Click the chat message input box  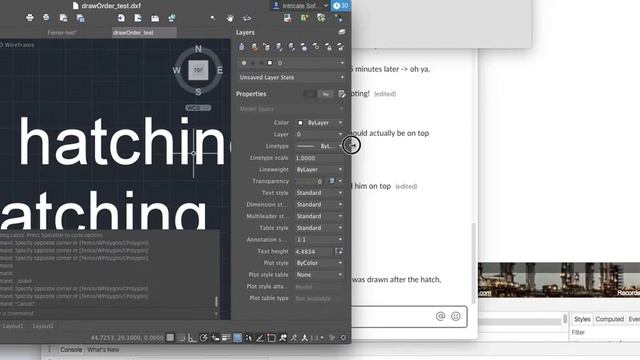409,316
